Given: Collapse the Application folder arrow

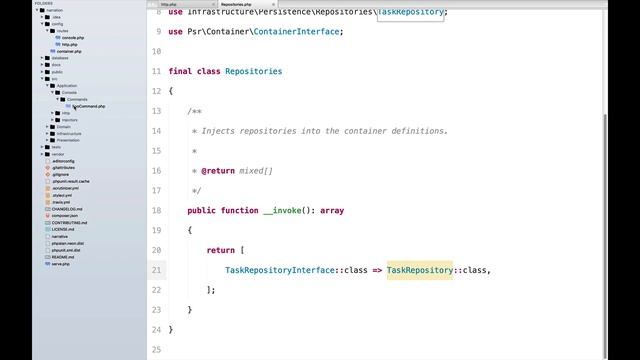Looking at the screenshot, I should tap(47, 86).
